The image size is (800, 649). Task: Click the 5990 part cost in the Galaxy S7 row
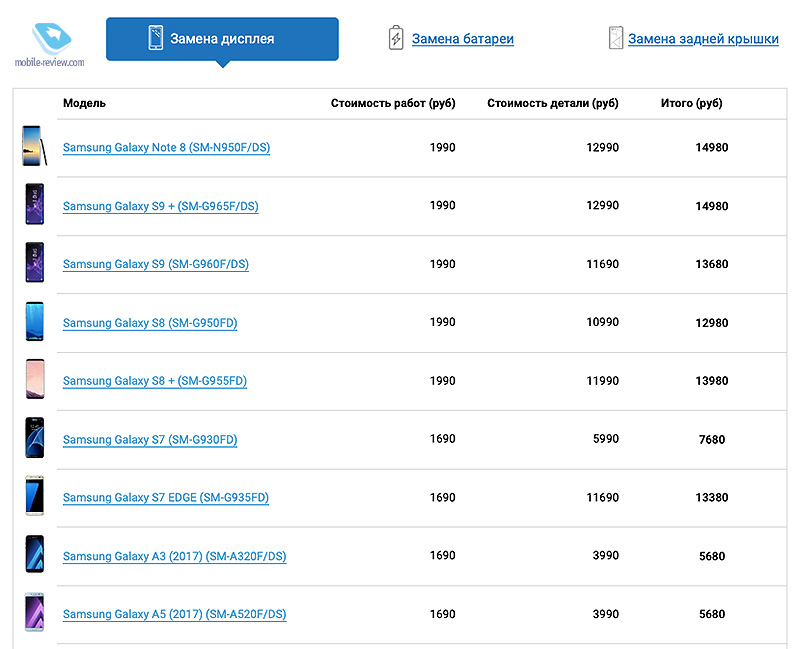[x=606, y=439]
